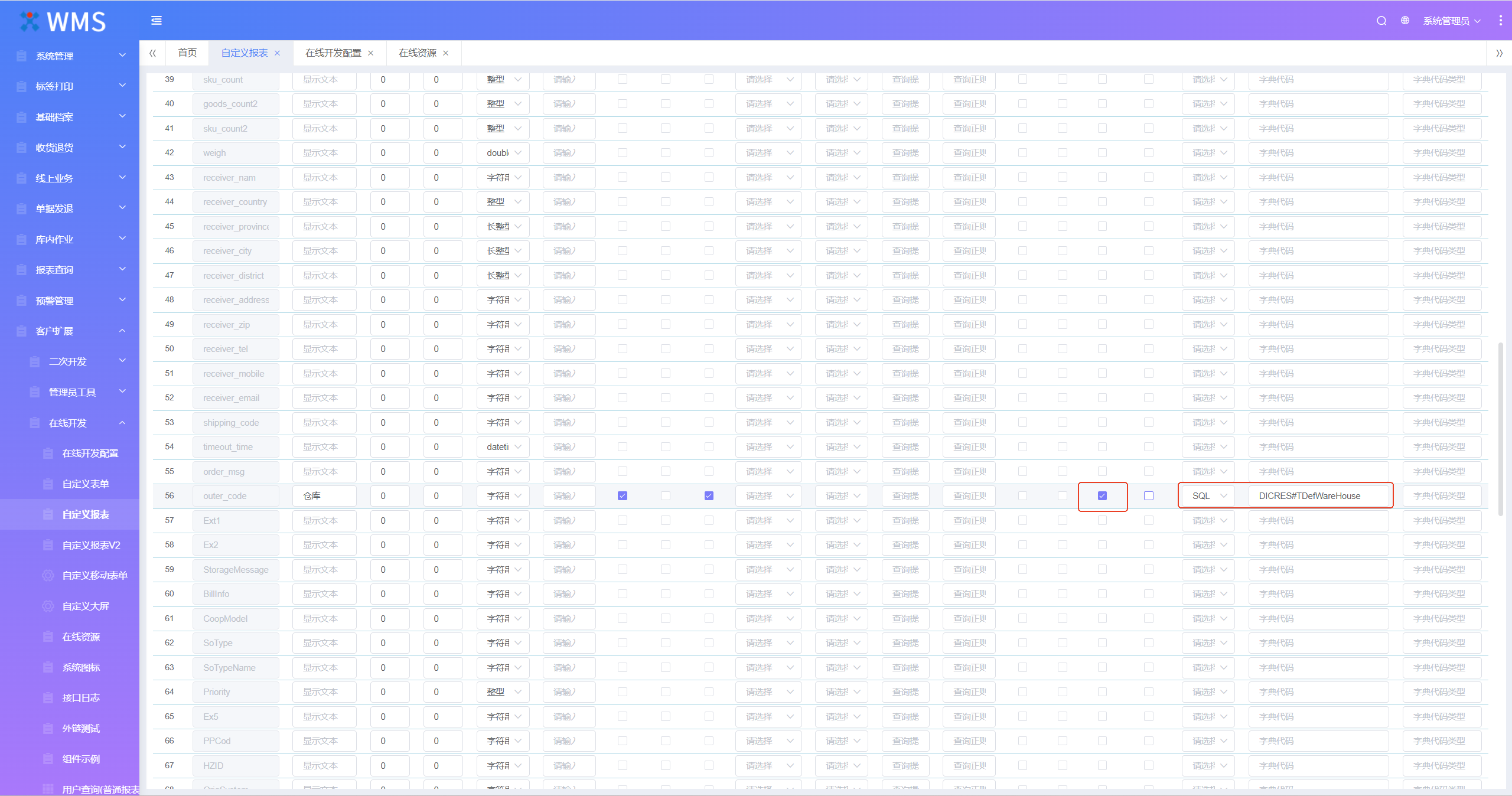The height and width of the screenshot is (796, 1512).
Task: Click the vertical scrollbar of the table
Action: point(1501,429)
